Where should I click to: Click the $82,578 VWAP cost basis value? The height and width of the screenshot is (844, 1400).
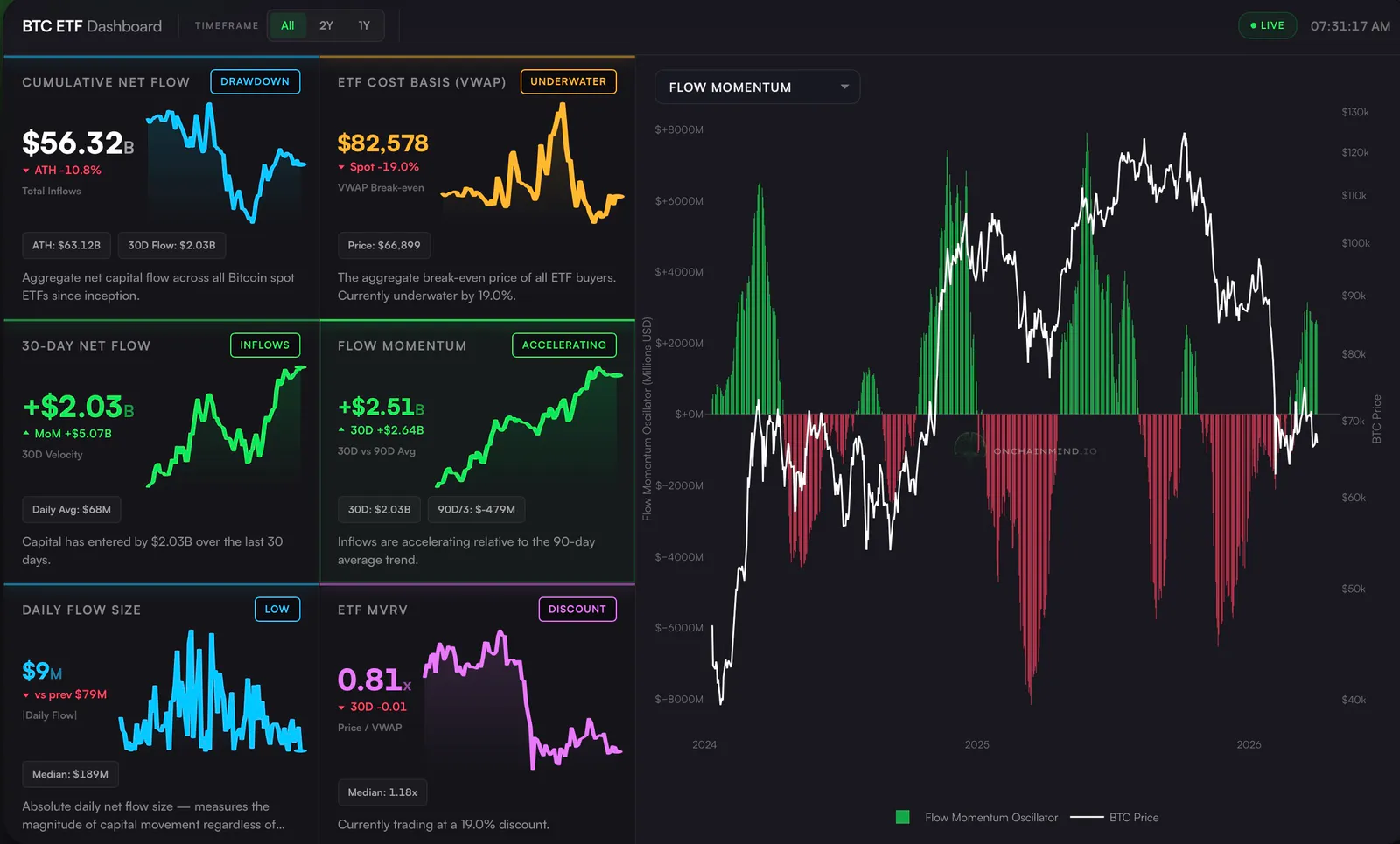pyautogui.click(x=383, y=143)
